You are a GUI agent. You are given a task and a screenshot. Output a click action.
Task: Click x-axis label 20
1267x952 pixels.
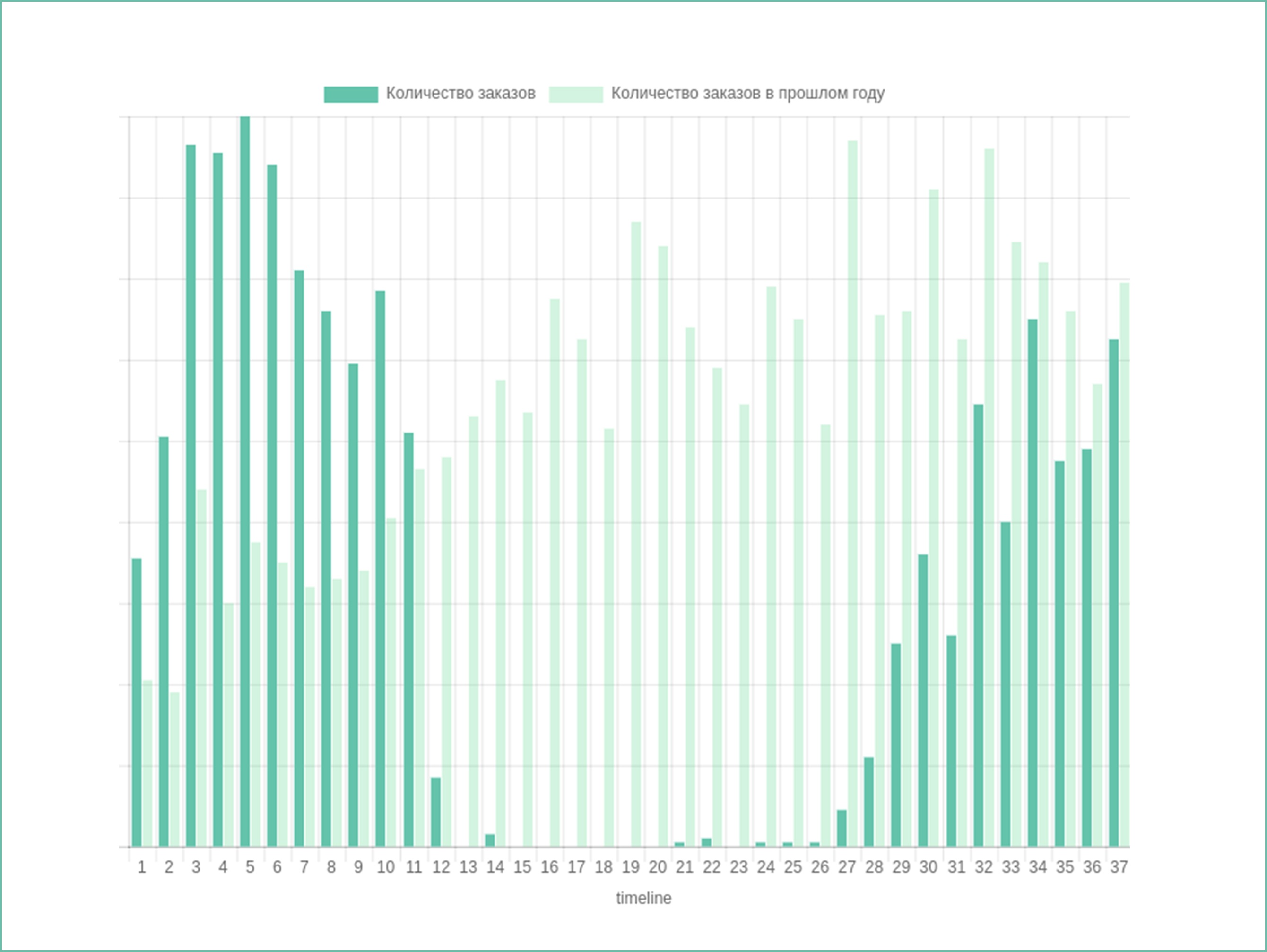[658, 867]
